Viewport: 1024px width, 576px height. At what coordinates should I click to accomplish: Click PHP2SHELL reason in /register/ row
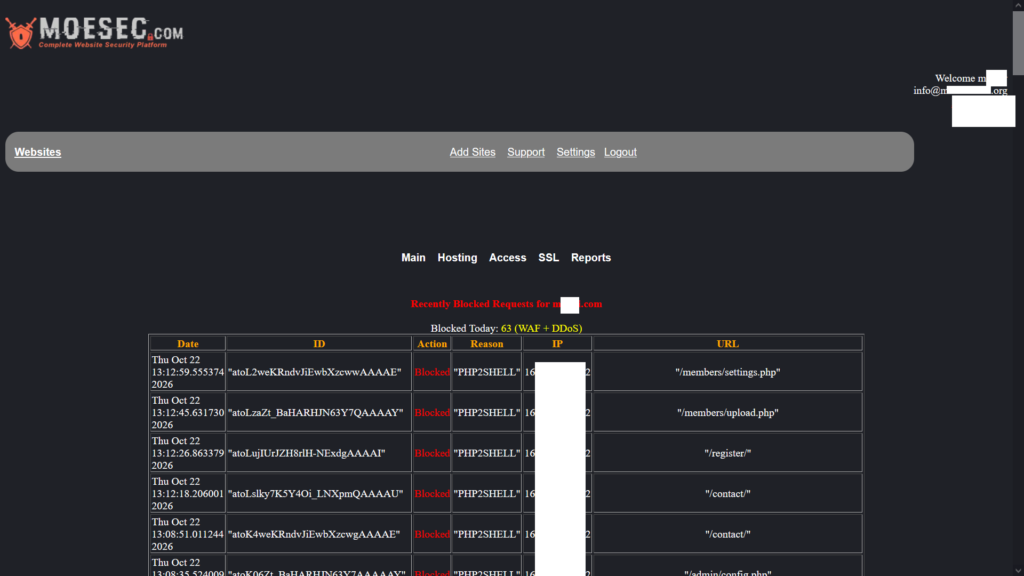click(487, 453)
